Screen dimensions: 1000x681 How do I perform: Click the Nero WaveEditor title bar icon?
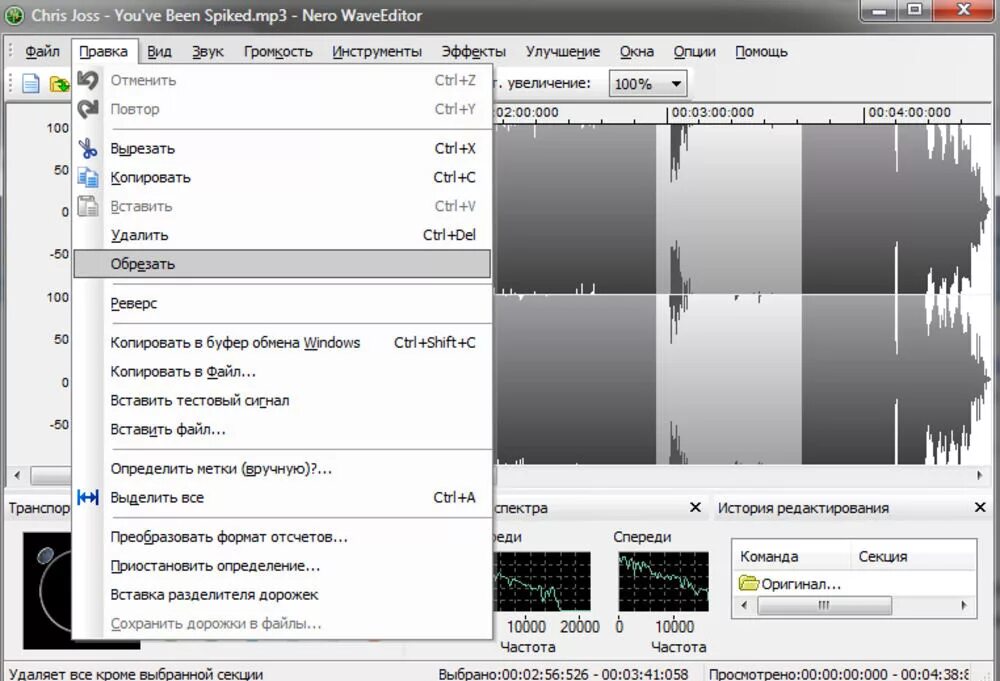(14, 15)
